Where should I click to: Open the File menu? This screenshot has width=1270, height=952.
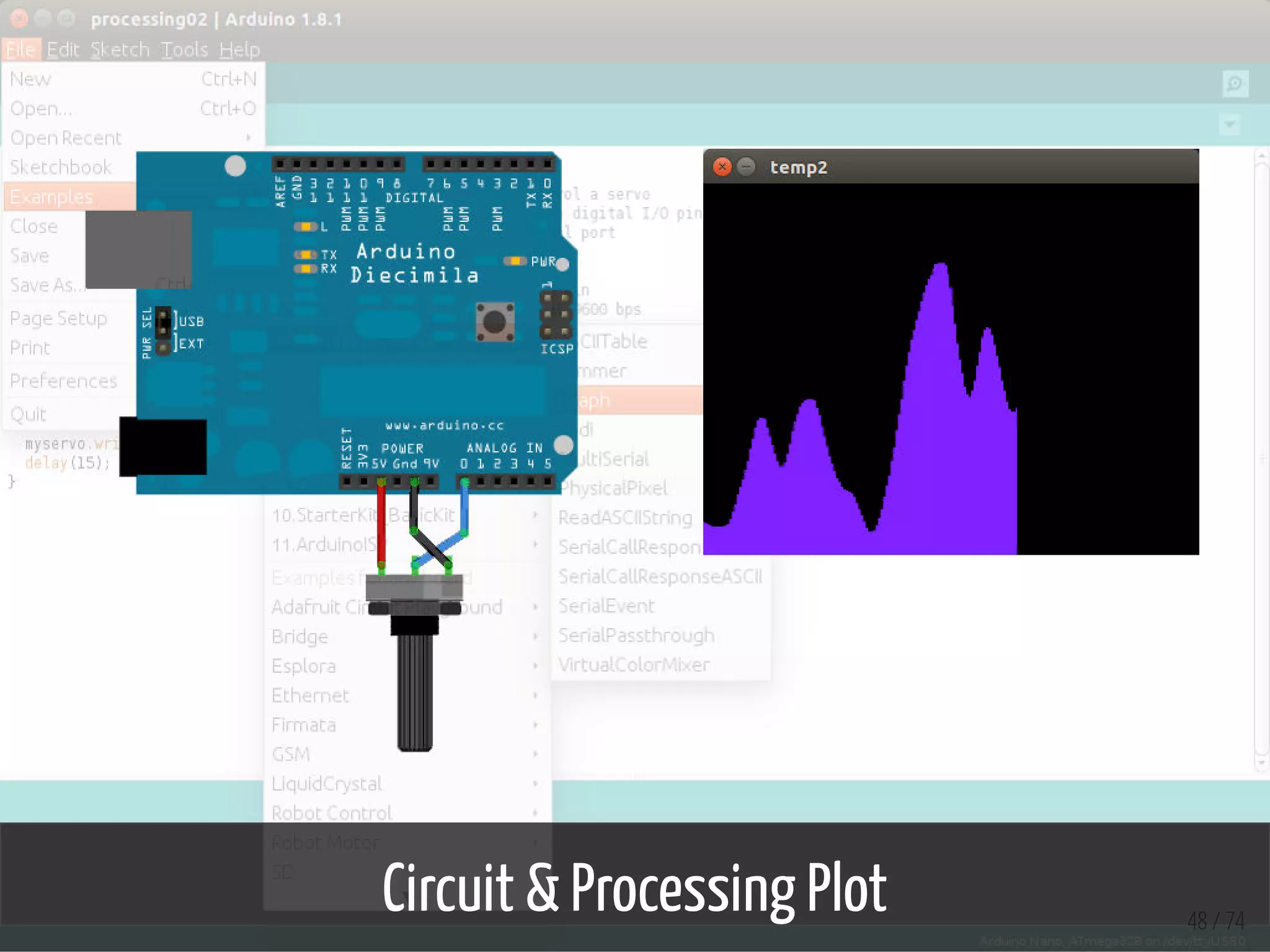coord(21,50)
